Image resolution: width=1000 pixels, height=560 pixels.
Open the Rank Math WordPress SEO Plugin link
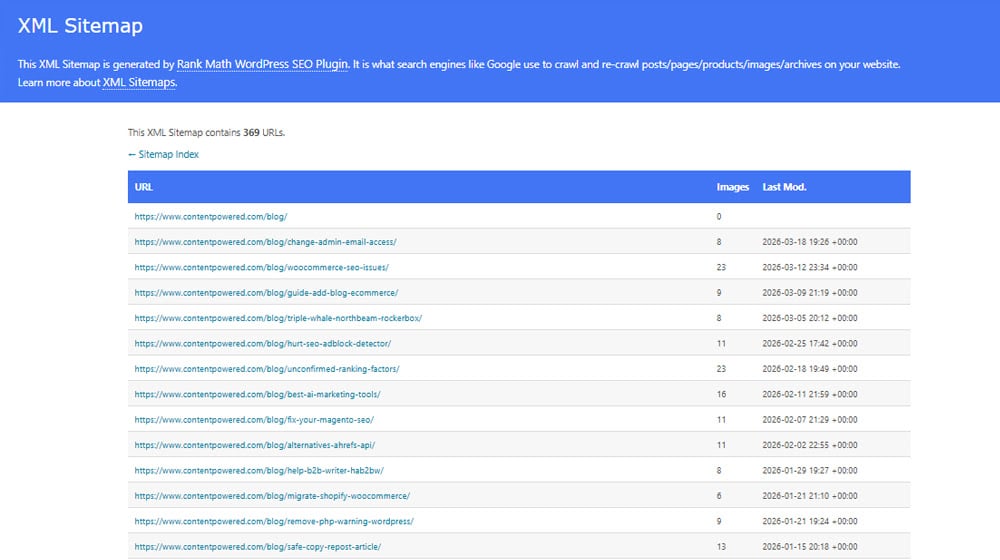pos(262,64)
